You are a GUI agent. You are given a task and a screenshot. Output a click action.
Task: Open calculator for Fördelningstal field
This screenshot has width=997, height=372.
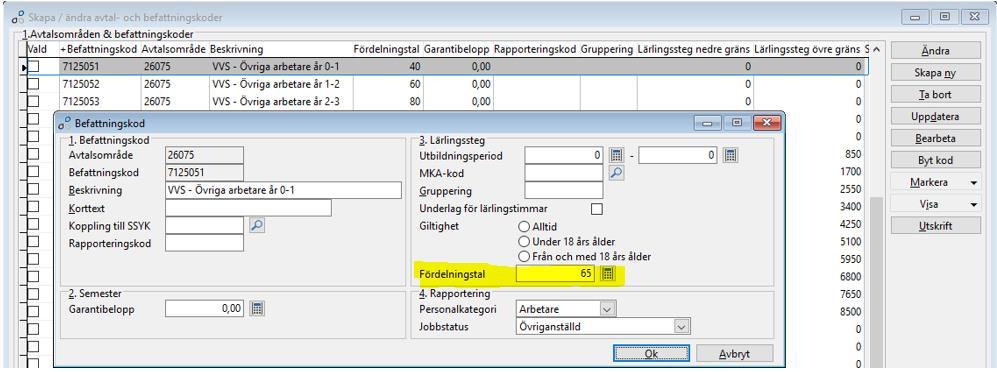(x=608, y=274)
